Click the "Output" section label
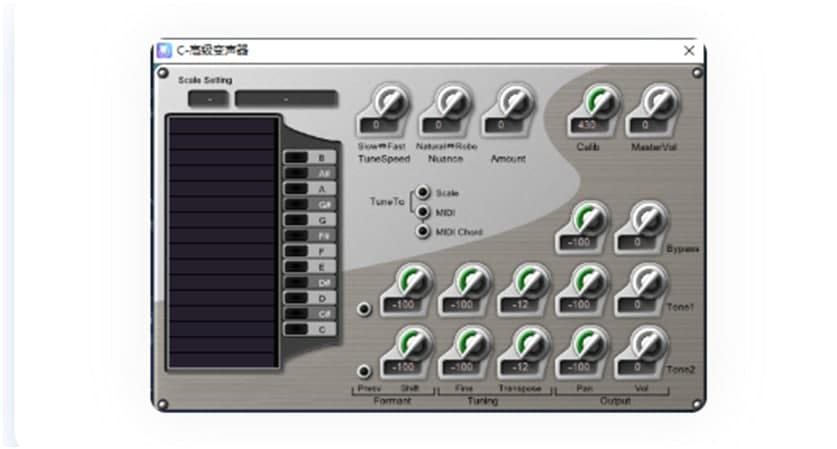 pyautogui.click(x=615, y=401)
